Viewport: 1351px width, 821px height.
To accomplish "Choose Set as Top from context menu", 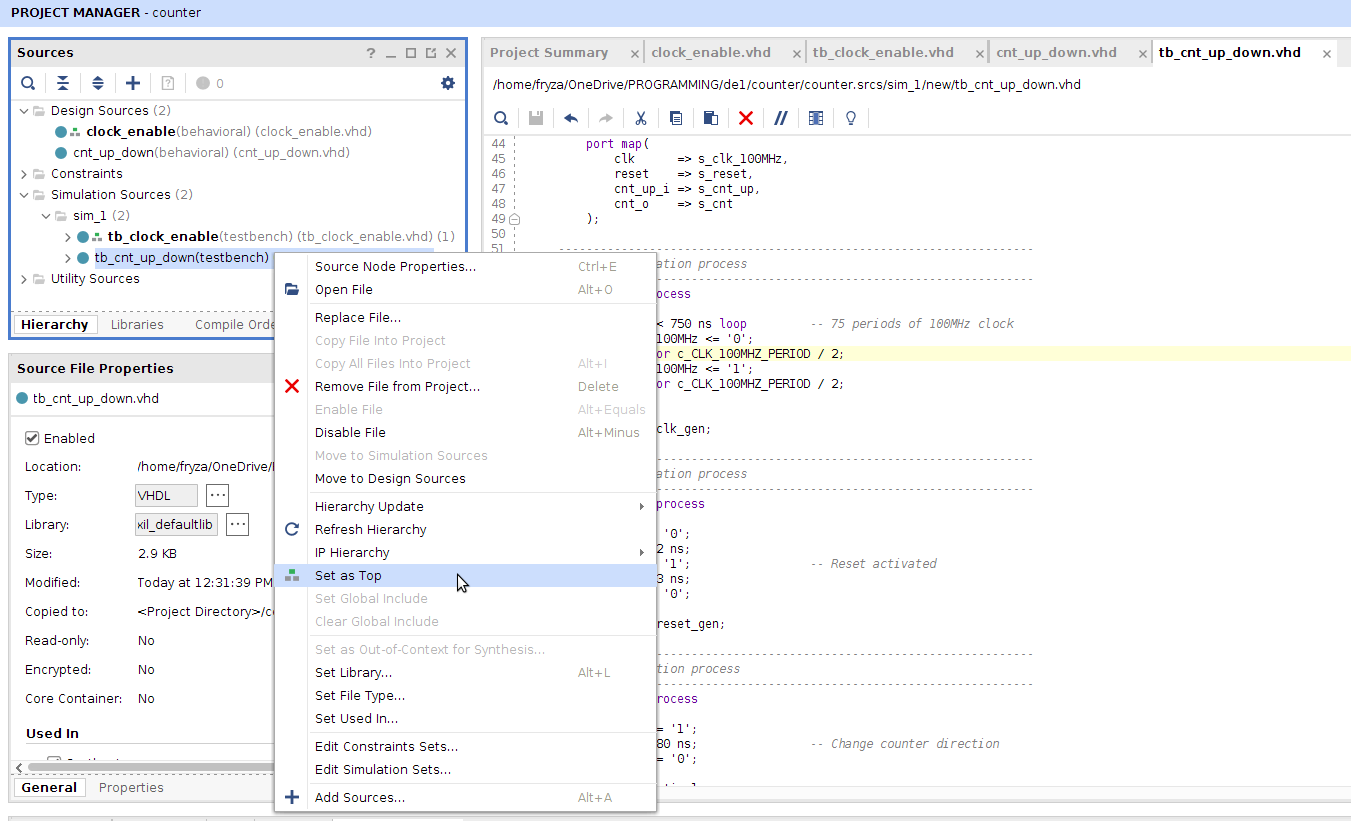I will (x=465, y=575).
